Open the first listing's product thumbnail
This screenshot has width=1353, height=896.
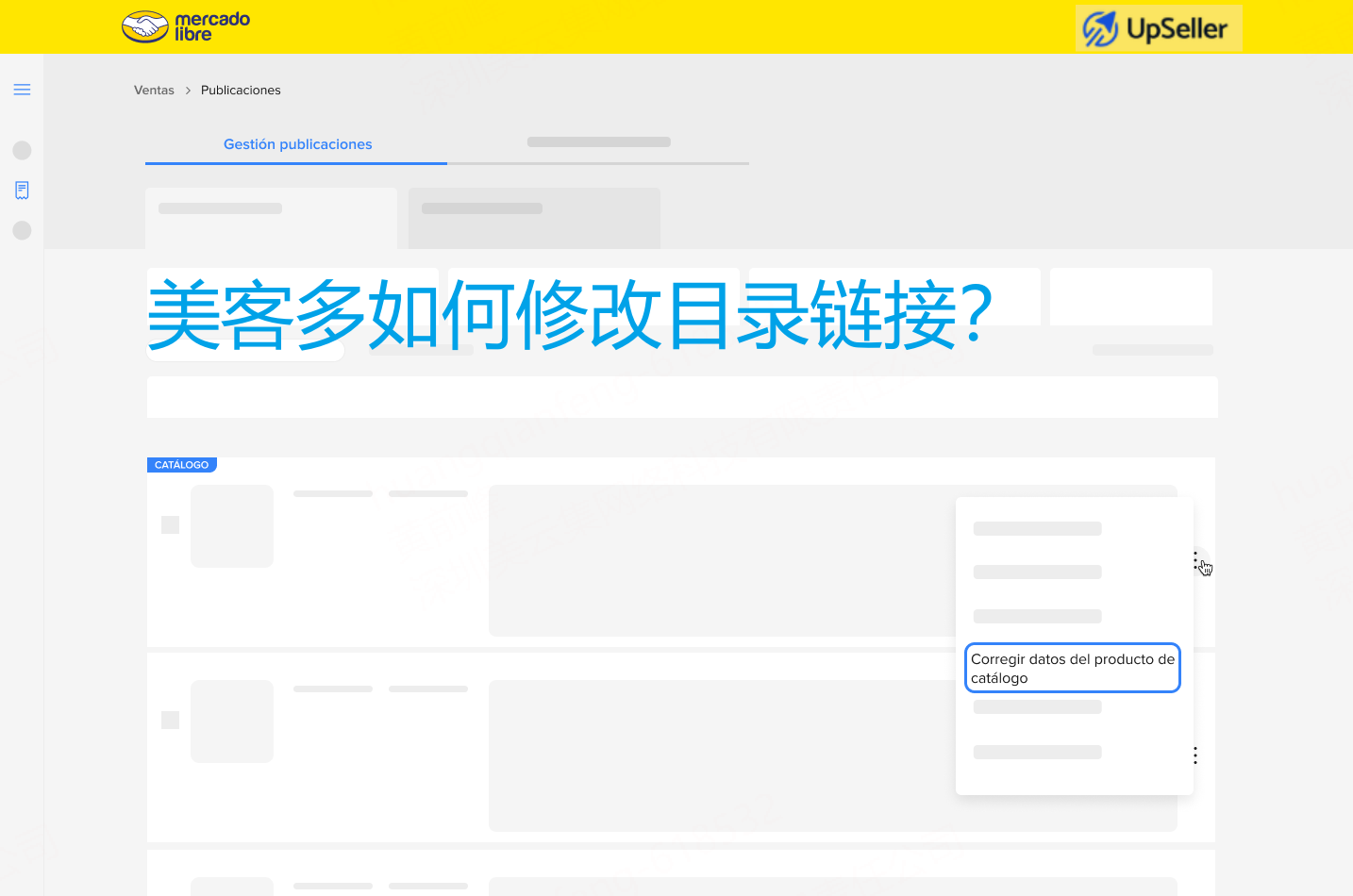click(x=232, y=526)
